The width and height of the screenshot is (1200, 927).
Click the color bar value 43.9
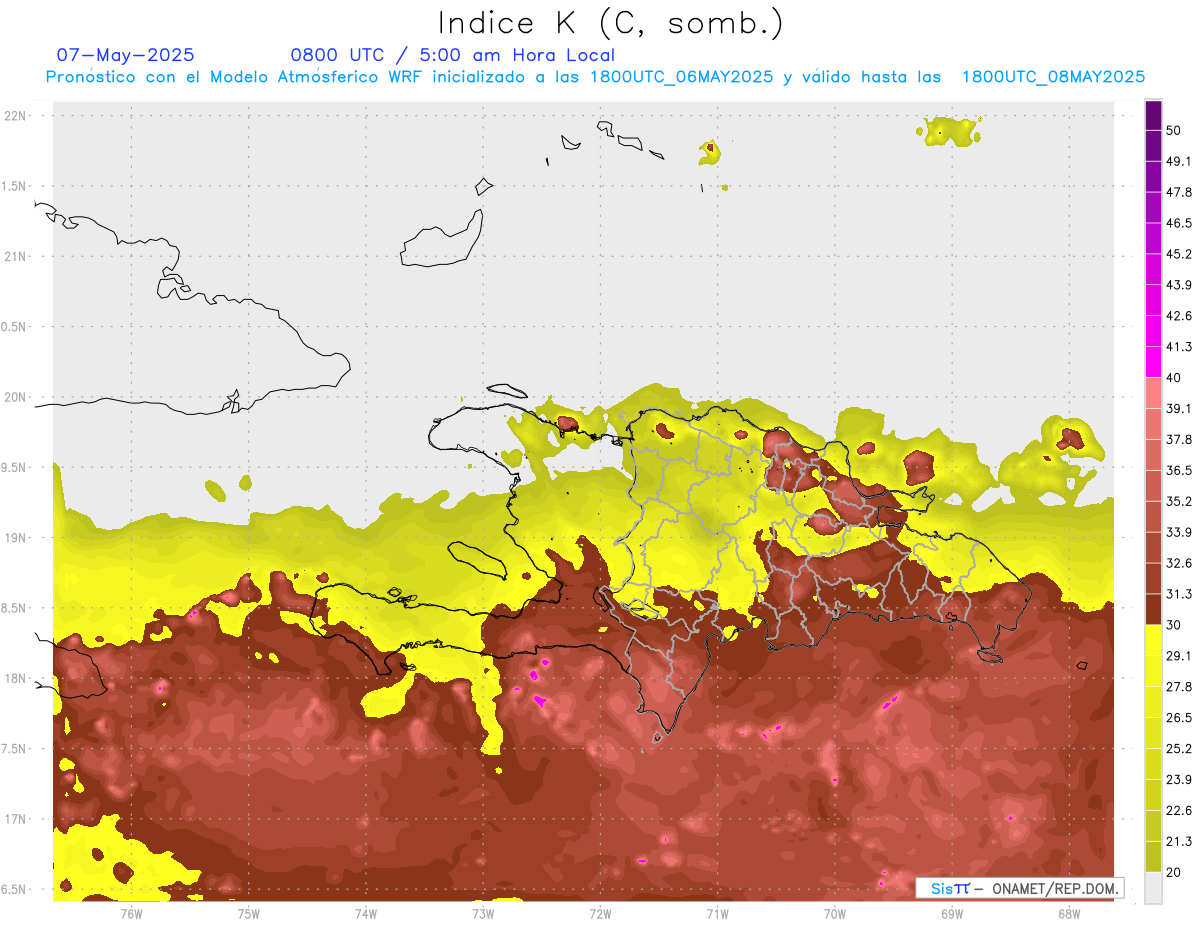click(x=1179, y=285)
